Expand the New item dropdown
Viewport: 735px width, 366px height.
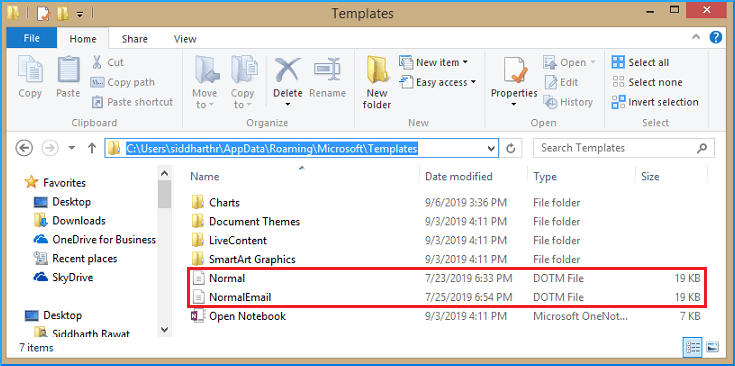(x=465, y=62)
